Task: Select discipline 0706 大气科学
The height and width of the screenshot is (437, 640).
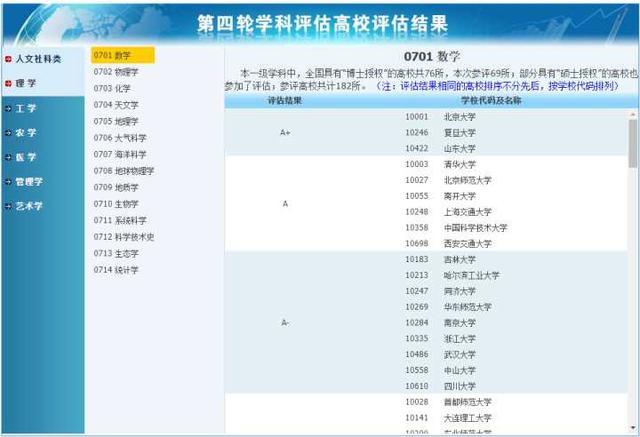Action: [x=120, y=138]
